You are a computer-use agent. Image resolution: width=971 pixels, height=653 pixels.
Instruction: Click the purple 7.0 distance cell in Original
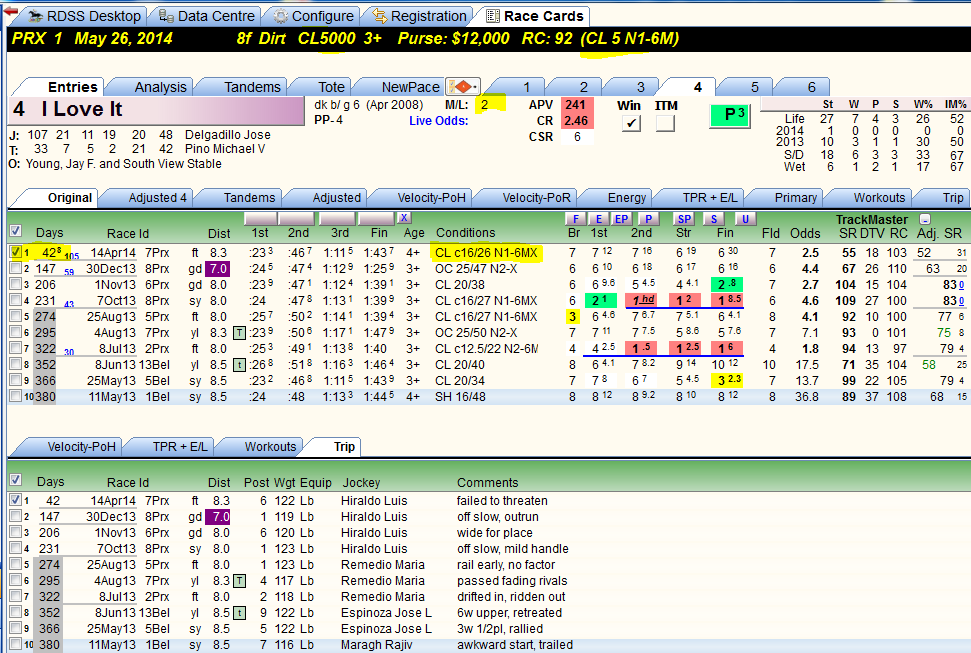click(x=217, y=269)
